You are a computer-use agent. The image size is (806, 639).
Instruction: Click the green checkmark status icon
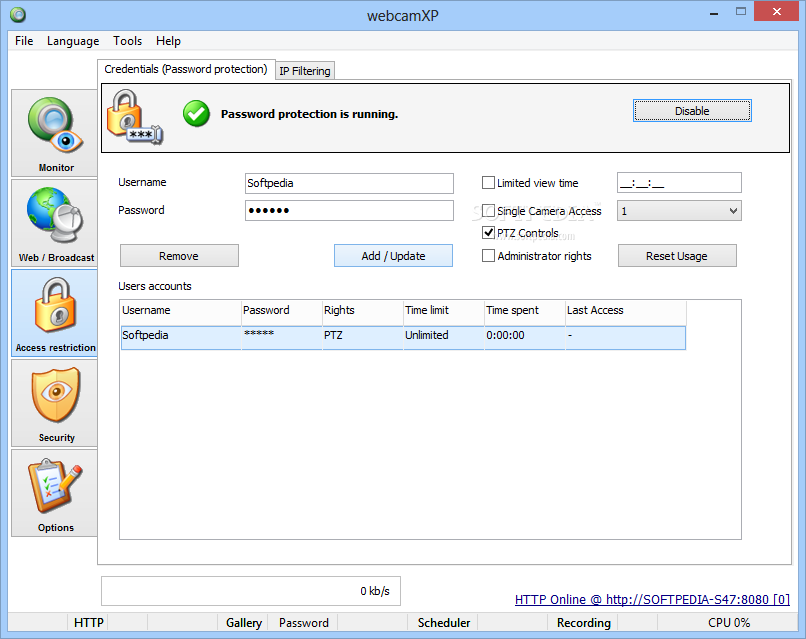pyautogui.click(x=196, y=114)
